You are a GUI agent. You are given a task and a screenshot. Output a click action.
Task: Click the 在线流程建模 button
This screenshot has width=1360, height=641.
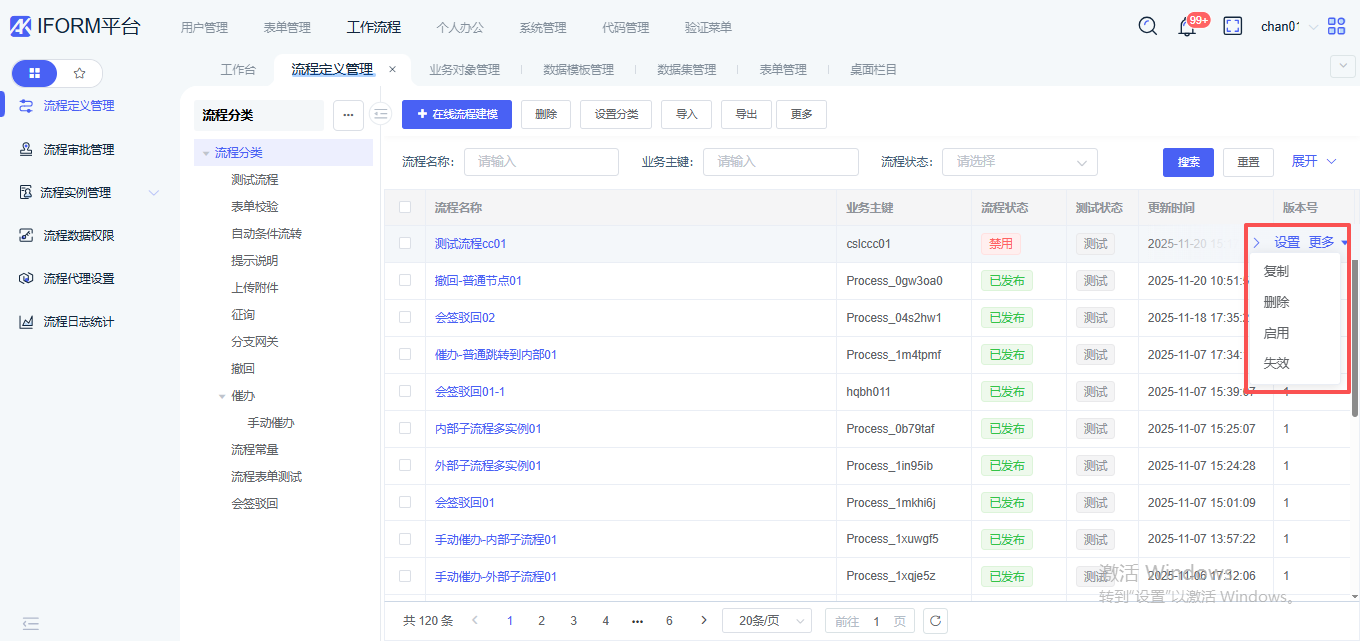457,114
